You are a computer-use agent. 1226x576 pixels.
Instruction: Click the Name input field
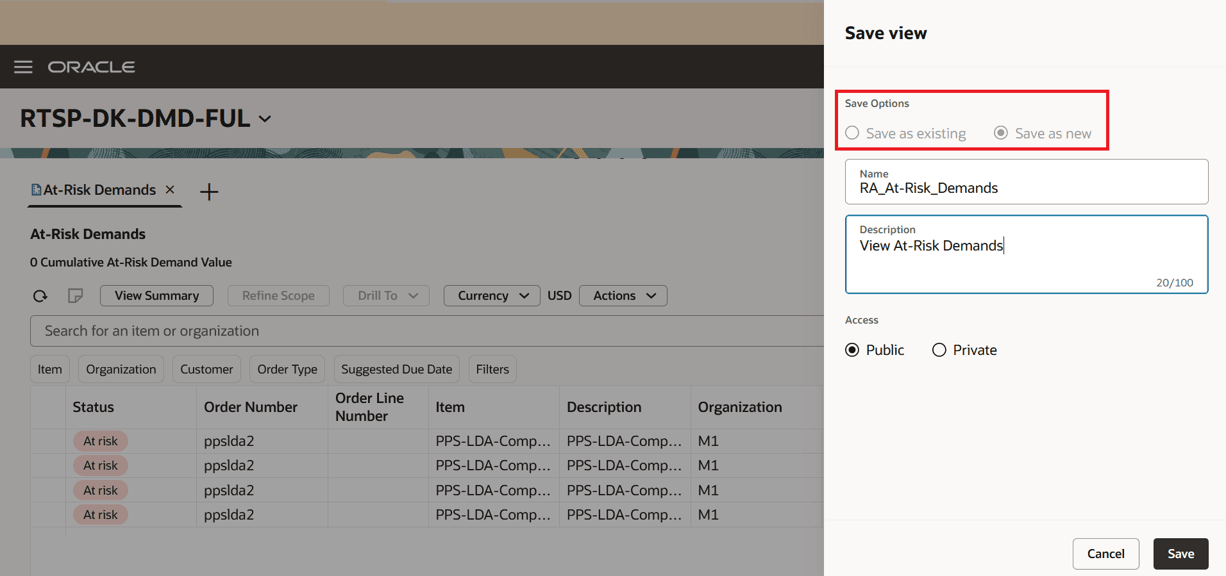click(x=1027, y=182)
